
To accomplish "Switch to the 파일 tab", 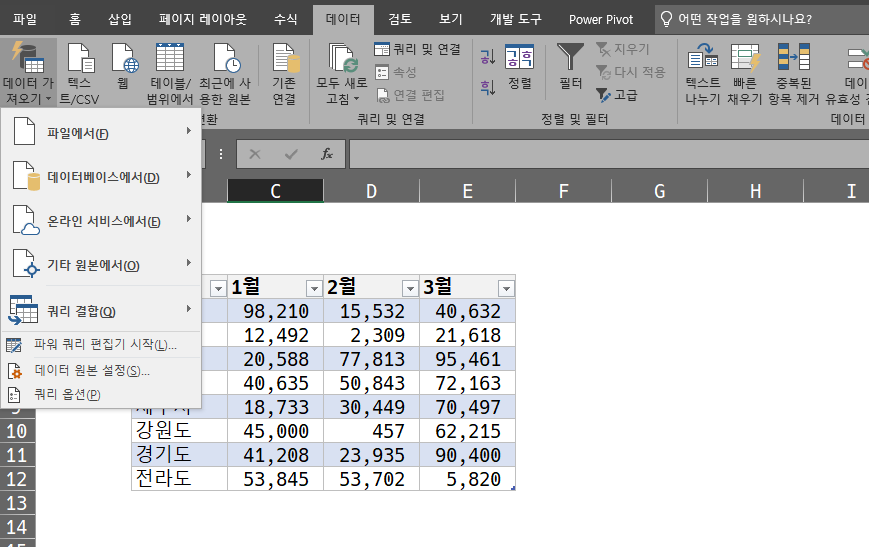I will tap(25, 19).
